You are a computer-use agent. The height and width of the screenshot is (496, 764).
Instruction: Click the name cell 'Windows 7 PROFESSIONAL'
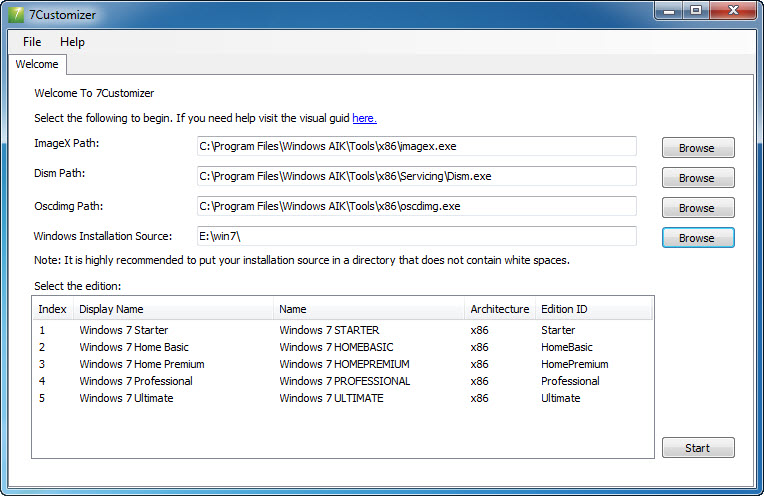click(x=345, y=381)
